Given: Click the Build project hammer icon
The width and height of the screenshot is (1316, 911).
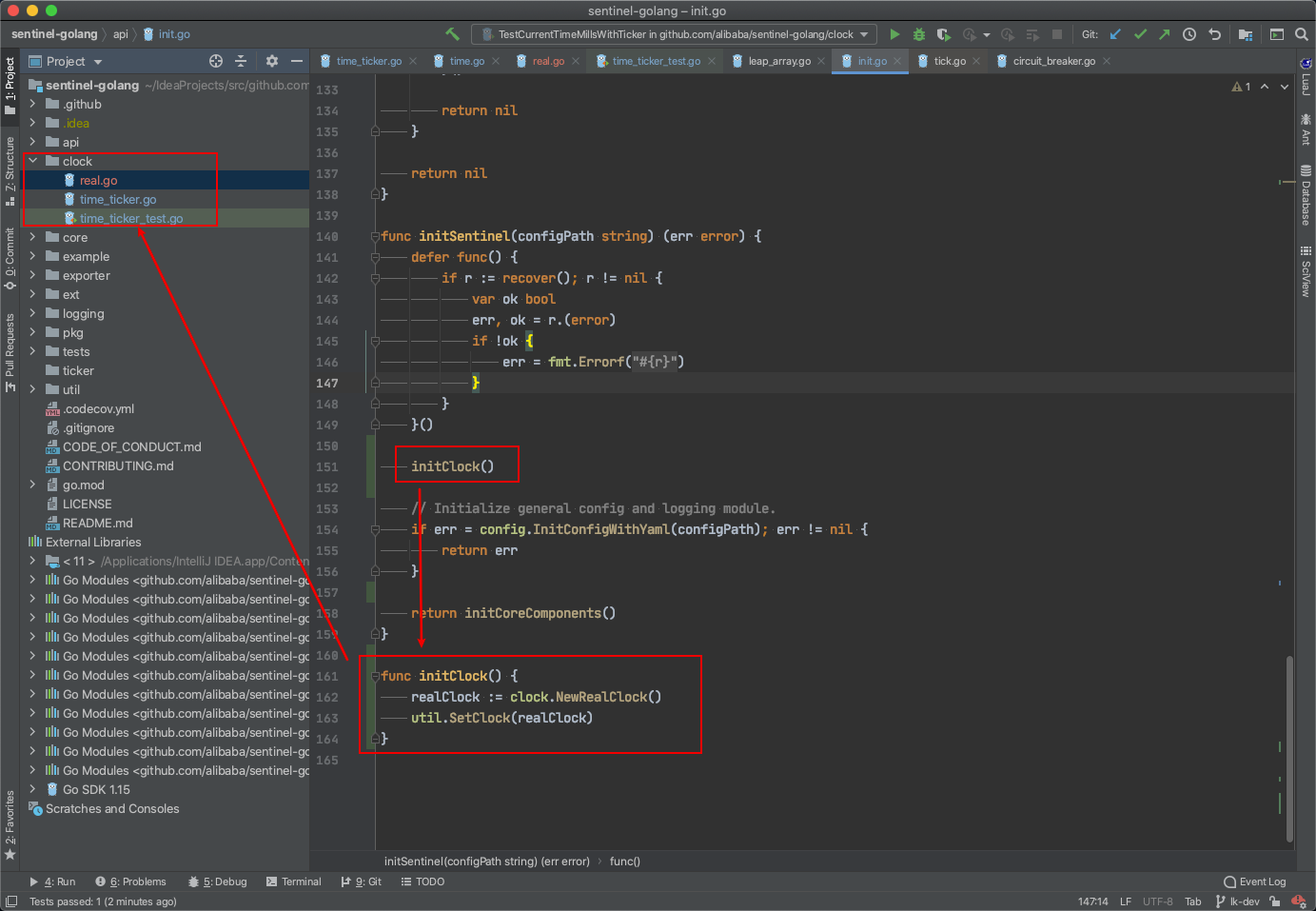Looking at the screenshot, I should (x=453, y=34).
